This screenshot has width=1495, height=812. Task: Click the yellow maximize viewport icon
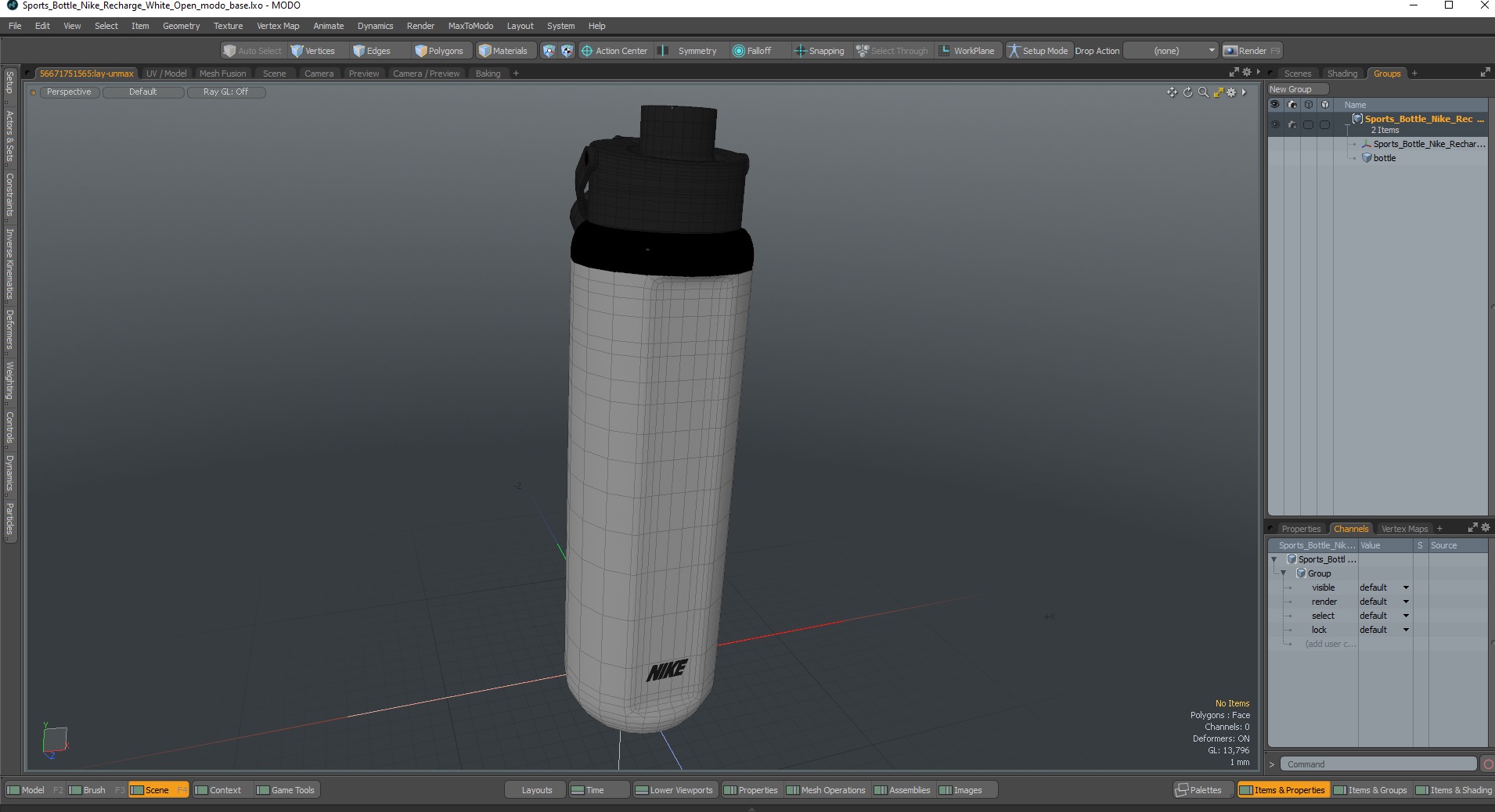(1218, 92)
